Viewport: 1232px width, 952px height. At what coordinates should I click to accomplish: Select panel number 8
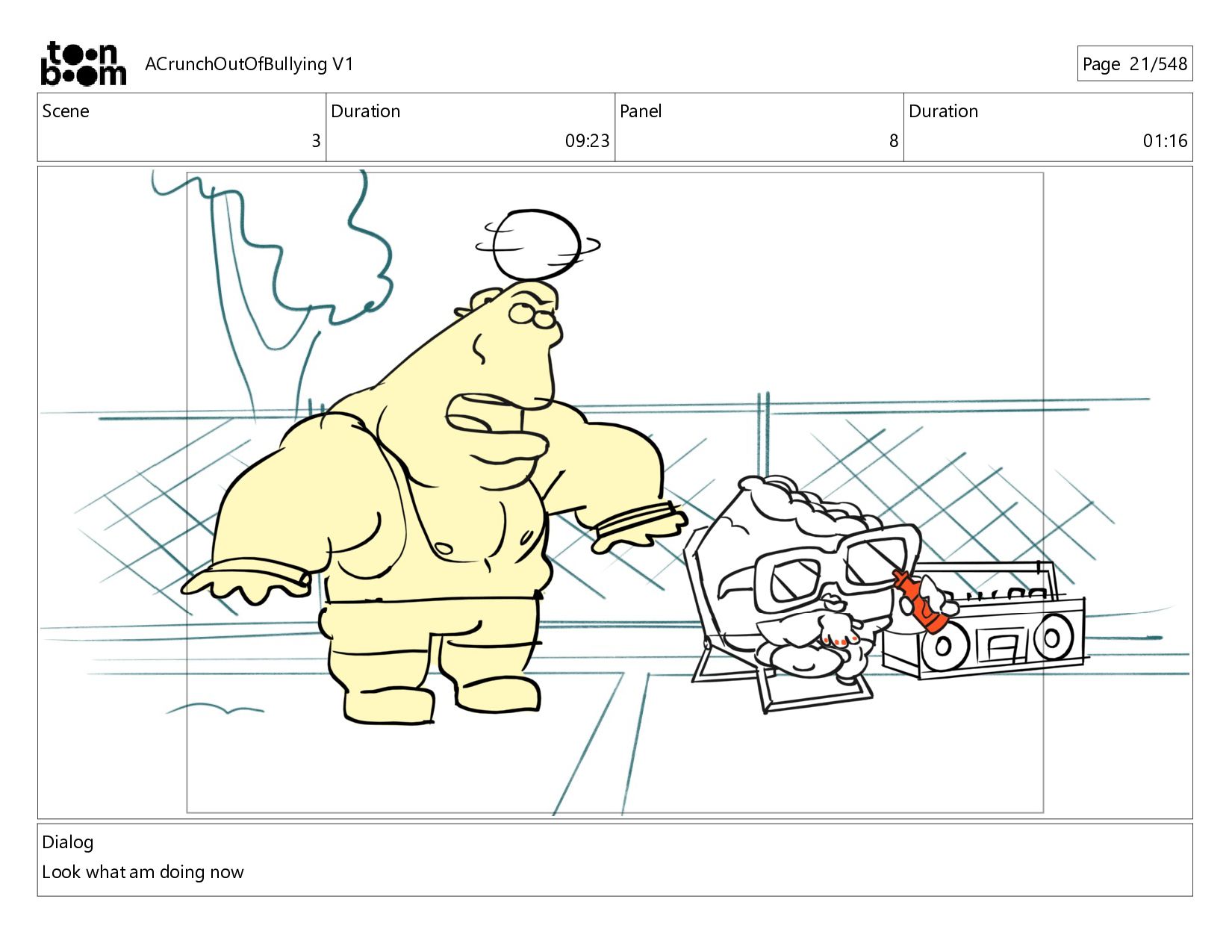(x=894, y=141)
